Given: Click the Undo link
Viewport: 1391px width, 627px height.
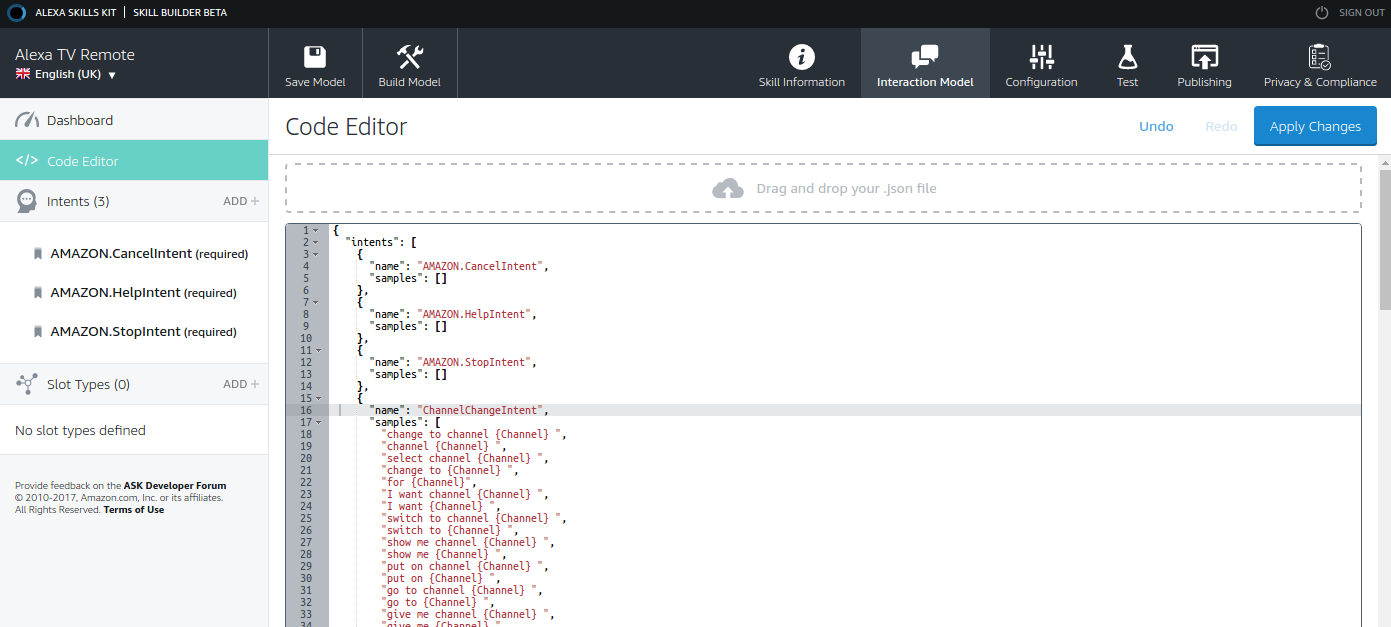Looking at the screenshot, I should coord(1156,126).
